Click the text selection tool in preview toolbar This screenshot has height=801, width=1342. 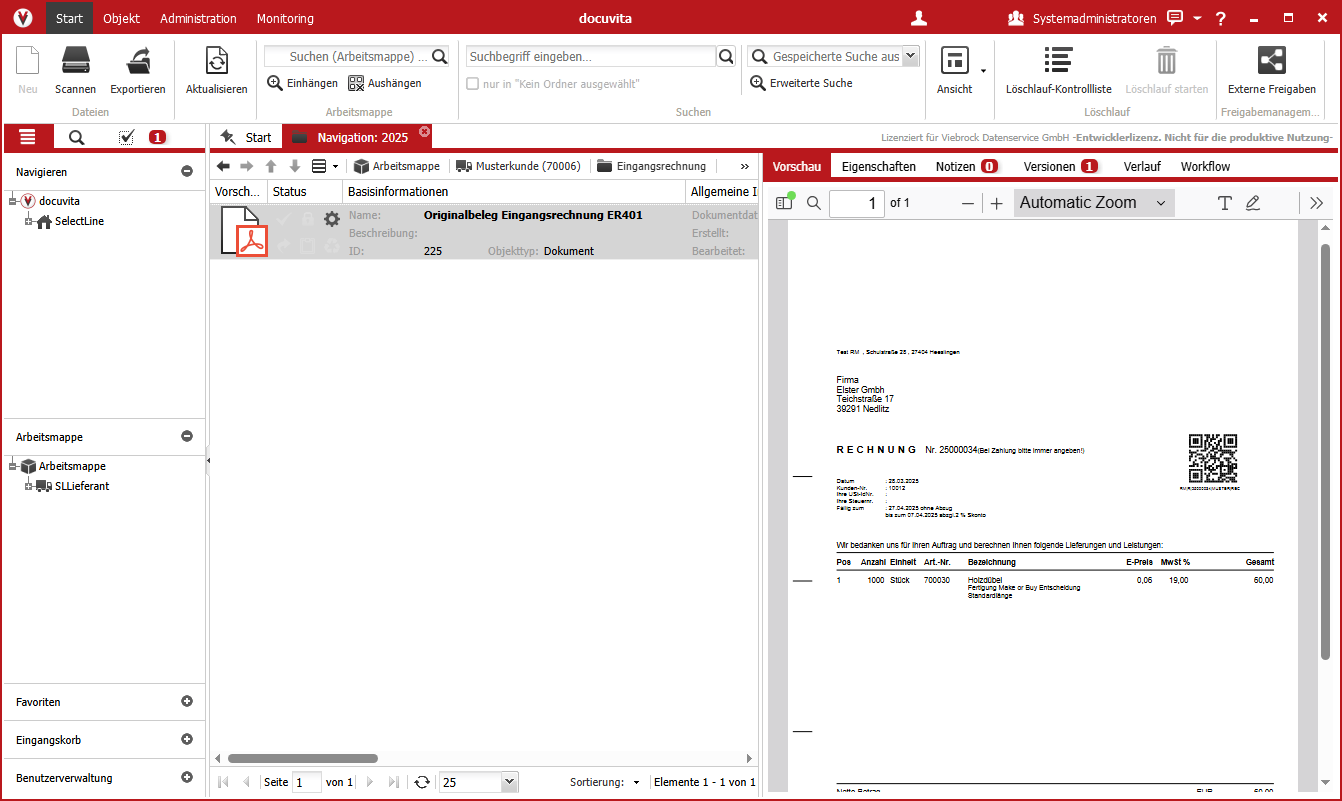1224,202
